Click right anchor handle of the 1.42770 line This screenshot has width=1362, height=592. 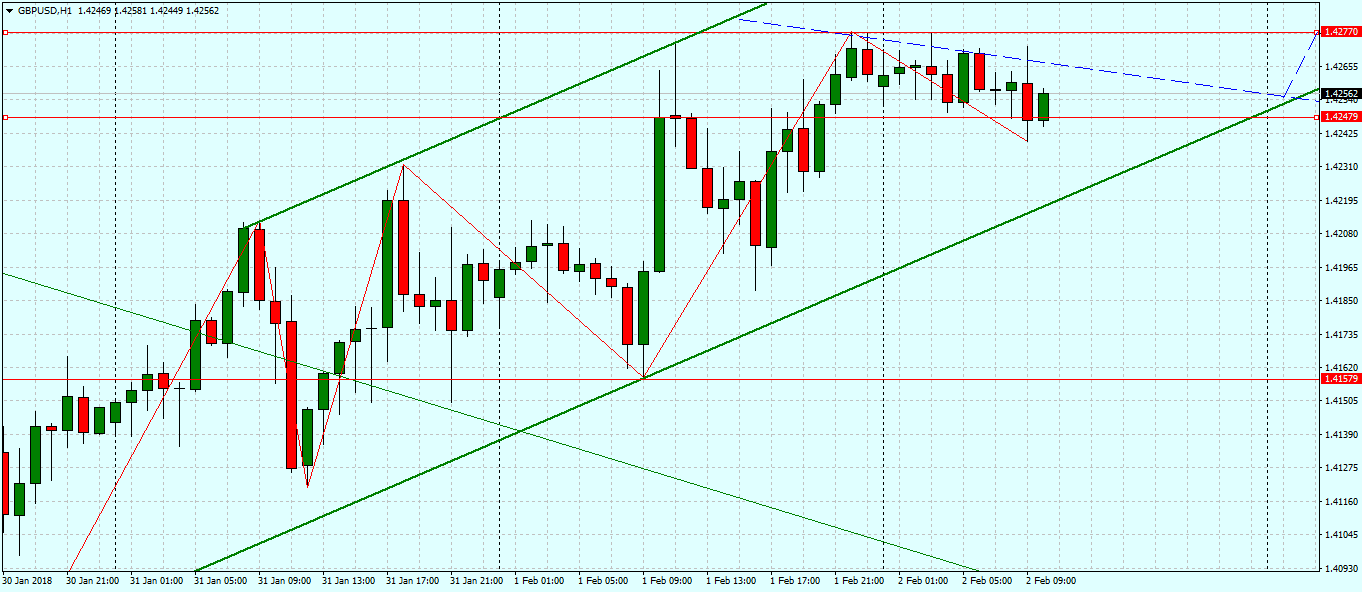point(1314,32)
